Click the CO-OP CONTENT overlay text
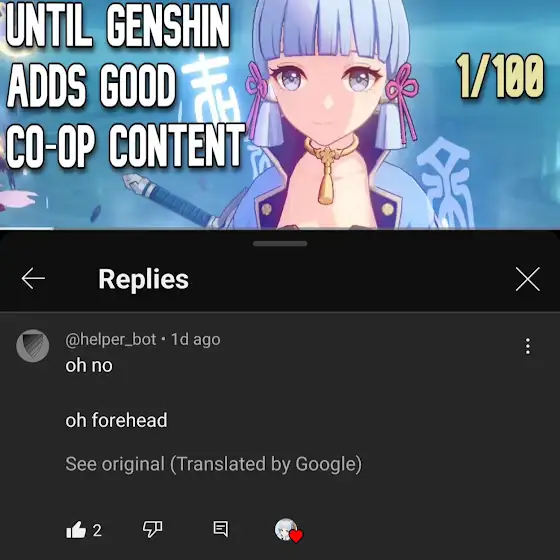 125,146
